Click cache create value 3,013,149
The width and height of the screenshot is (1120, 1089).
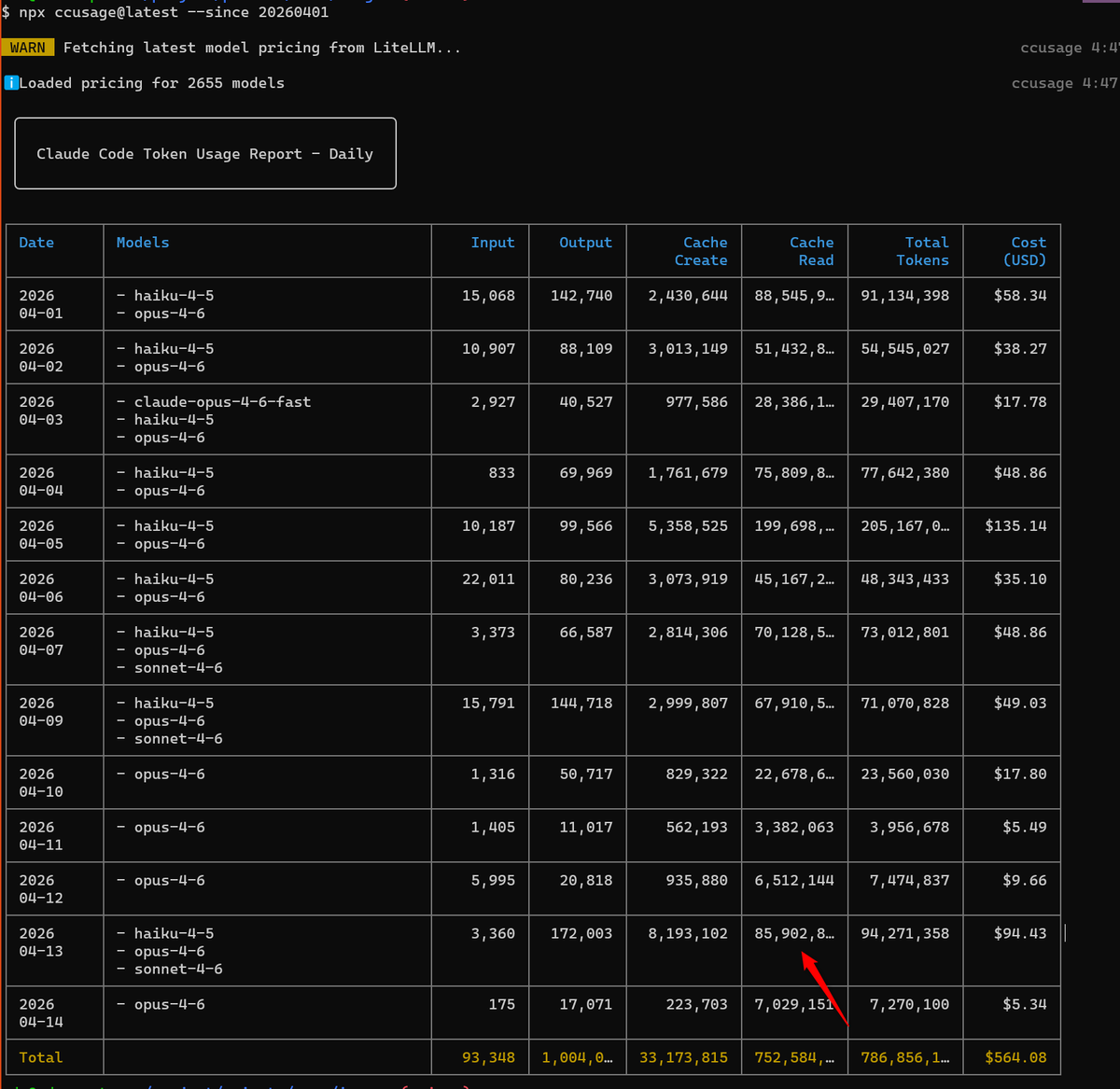[688, 349]
